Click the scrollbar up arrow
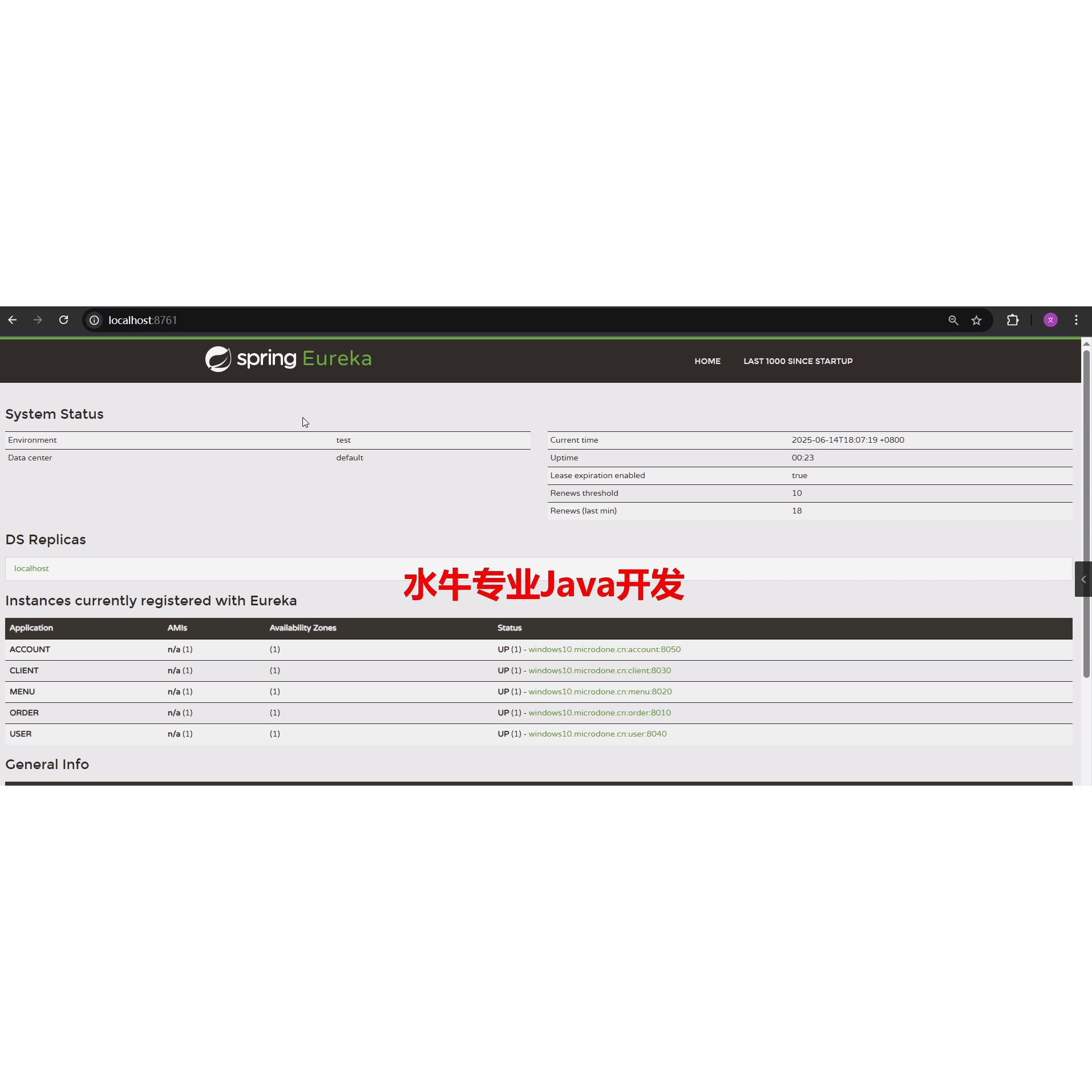The width and height of the screenshot is (1092, 1092). (1086, 343)
